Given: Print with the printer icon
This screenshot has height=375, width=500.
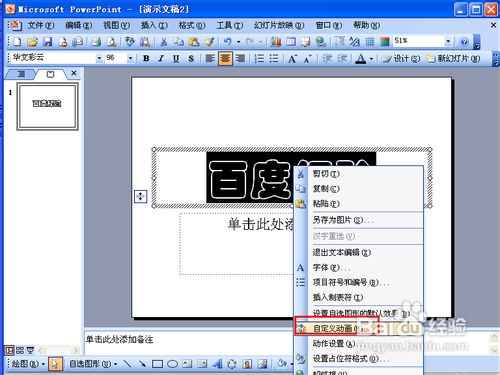Looking at the screenshot, I should tap(96, 42).
